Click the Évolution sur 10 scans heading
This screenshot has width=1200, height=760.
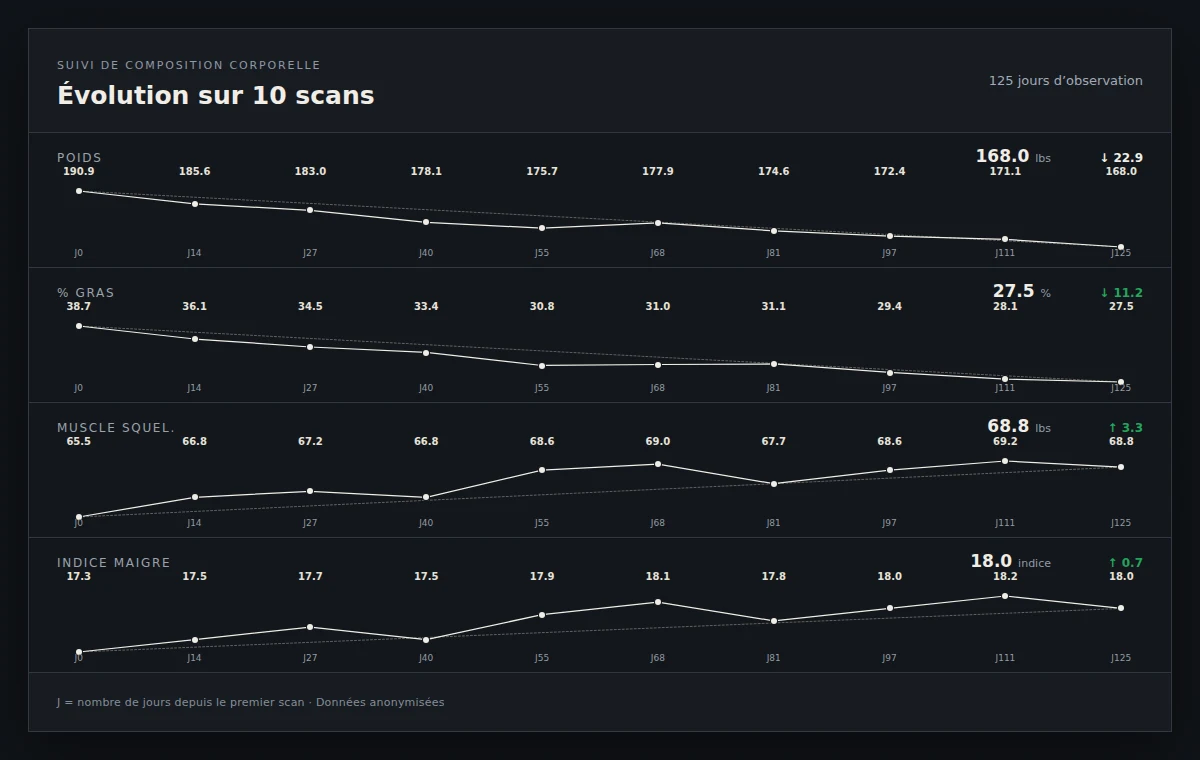pos(216,96)
